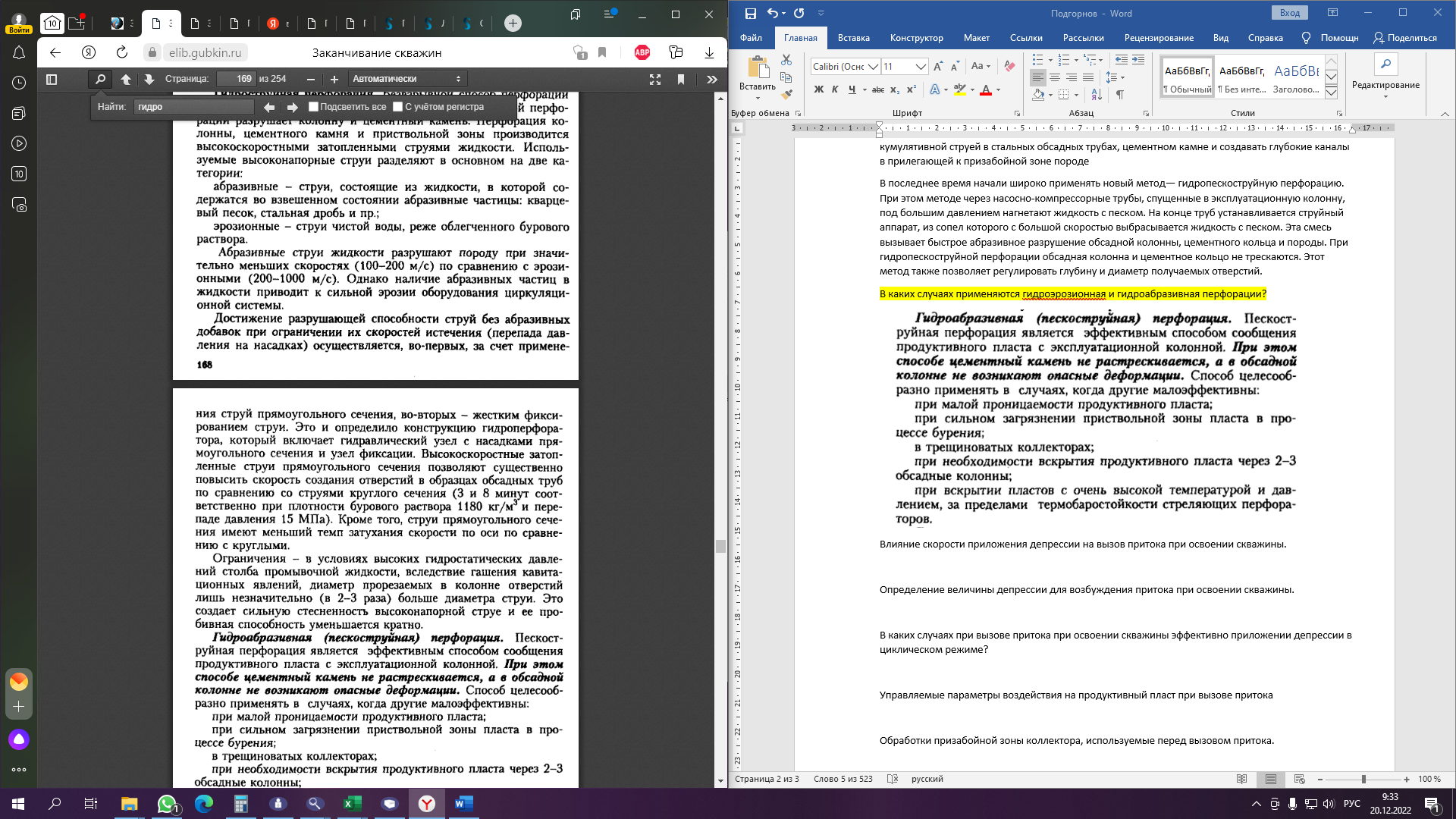Apply the 'Обычный' style

(1187, 78)
